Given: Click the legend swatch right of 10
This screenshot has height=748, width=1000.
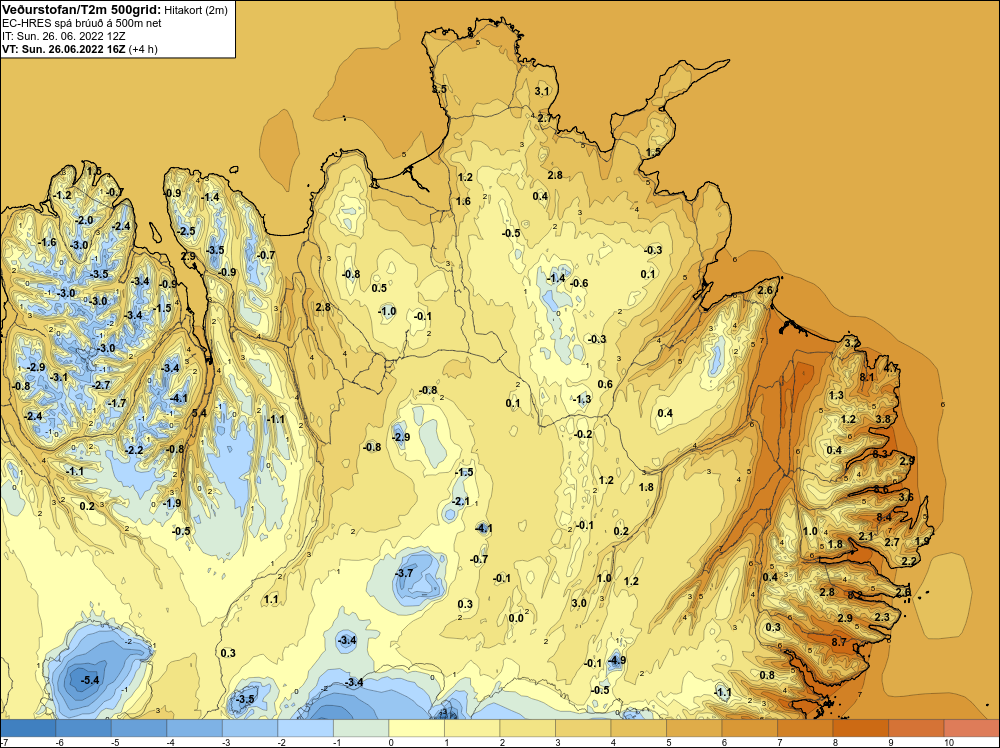Looking at the screenshot, I should pos(971,728).
